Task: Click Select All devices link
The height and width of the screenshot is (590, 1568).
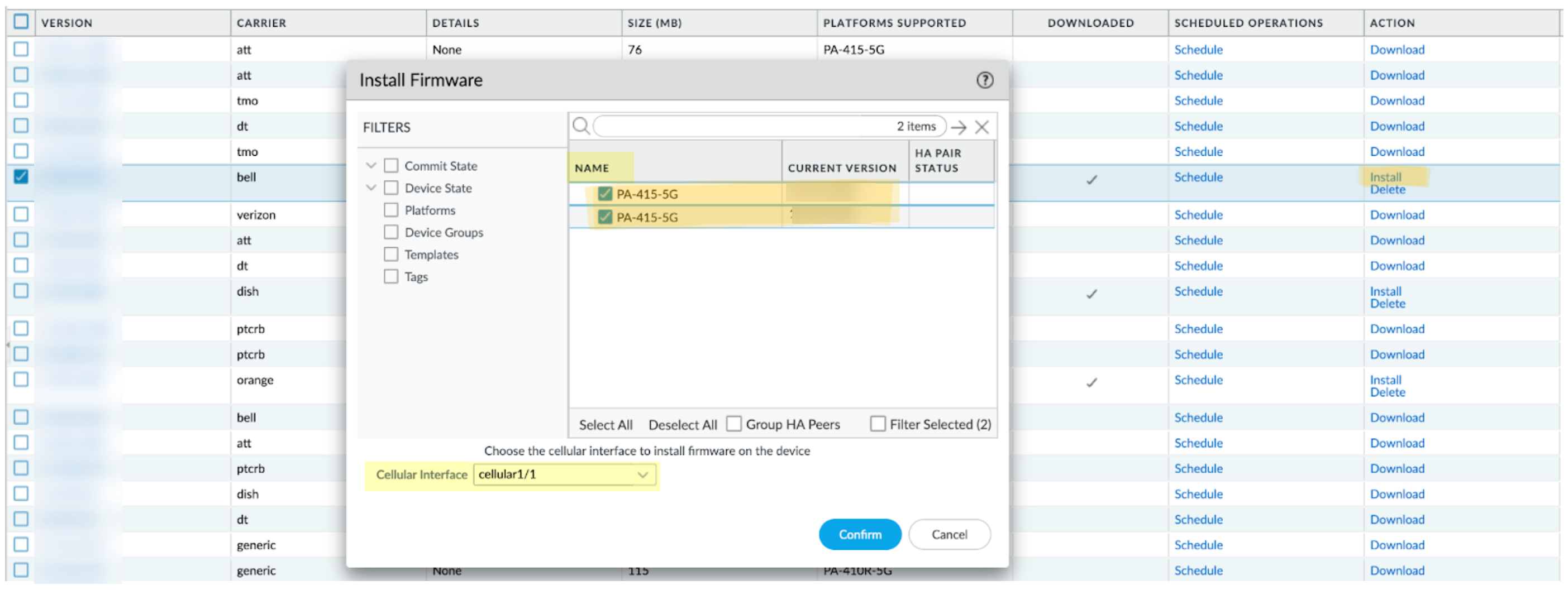Action: coord(605,425)
